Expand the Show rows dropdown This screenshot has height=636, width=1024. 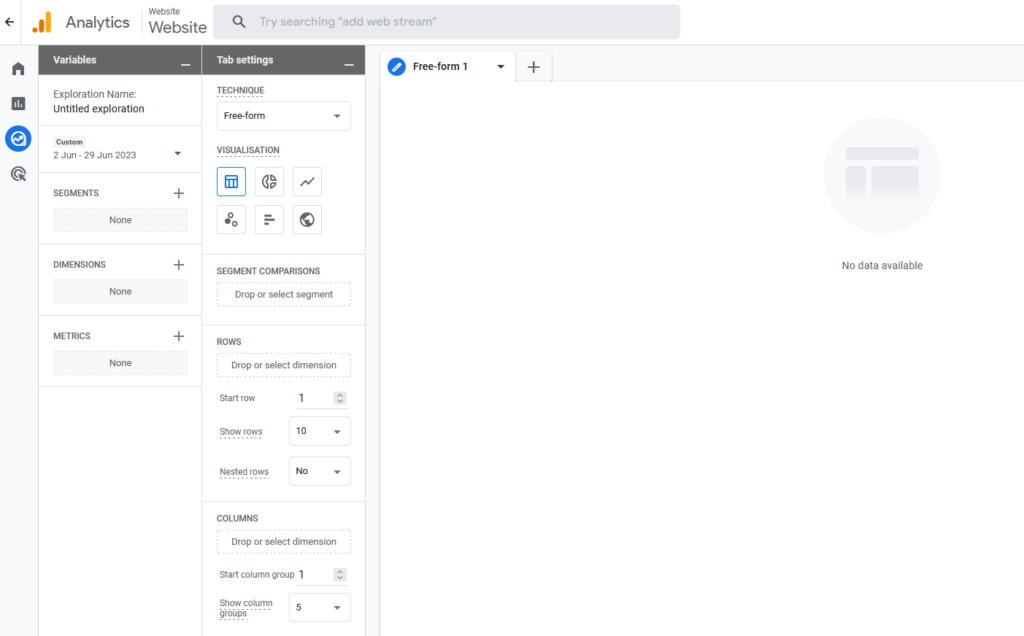point(319,431)
